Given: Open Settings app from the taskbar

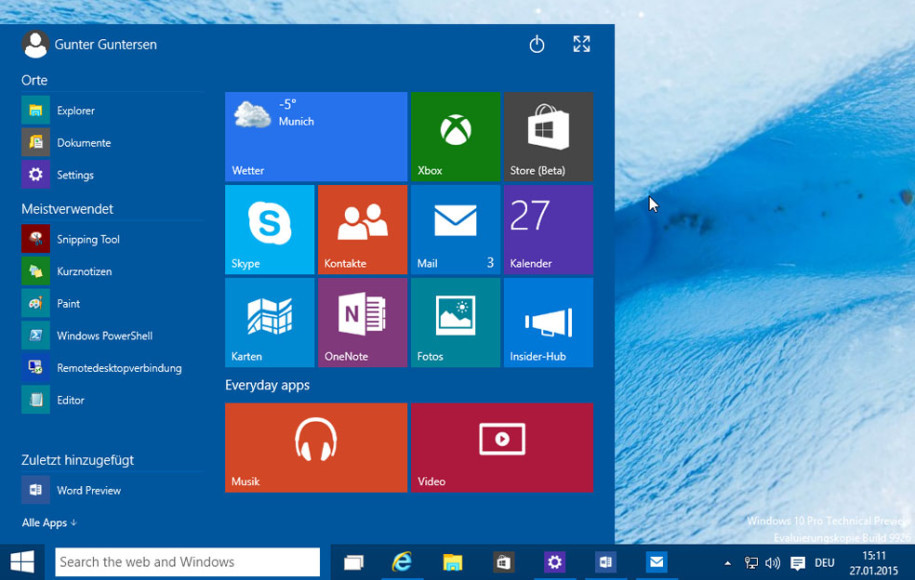Looking at the screenshot, I should [x=554, y=562].
